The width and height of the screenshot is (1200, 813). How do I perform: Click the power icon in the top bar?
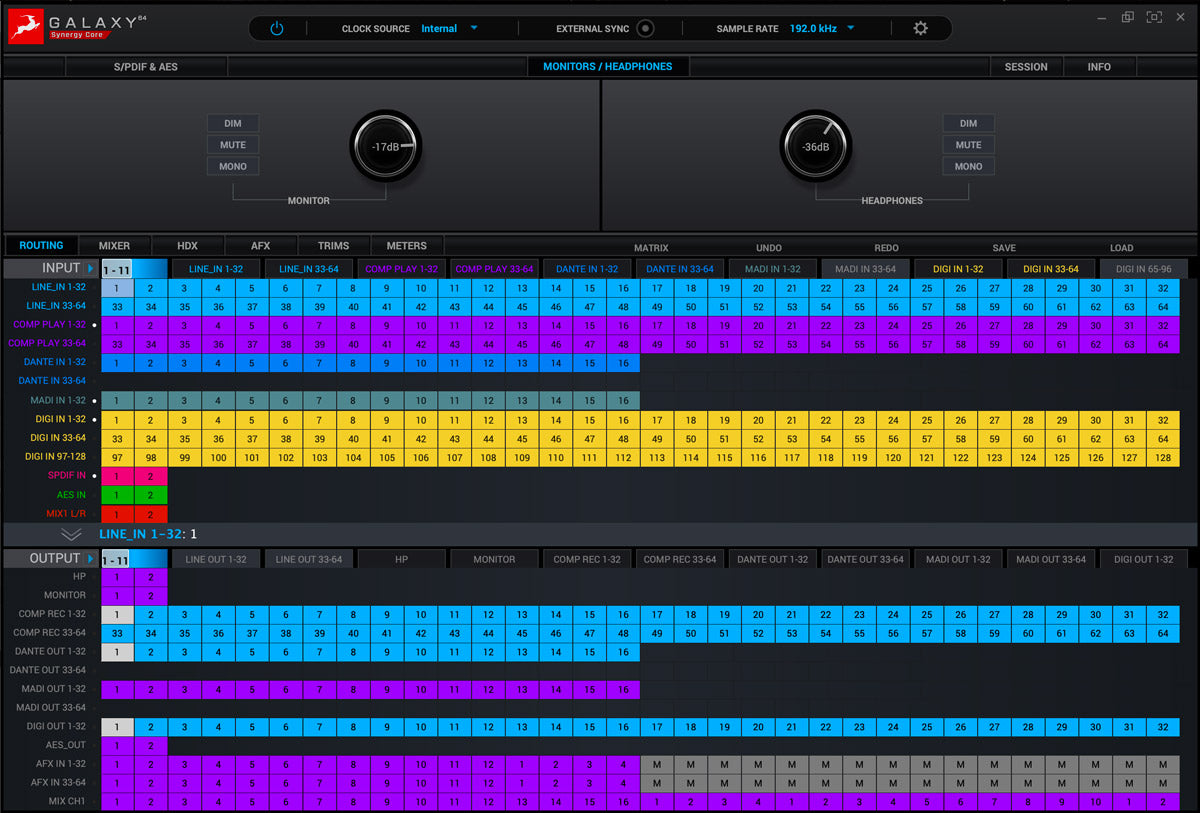coord(277,29)
